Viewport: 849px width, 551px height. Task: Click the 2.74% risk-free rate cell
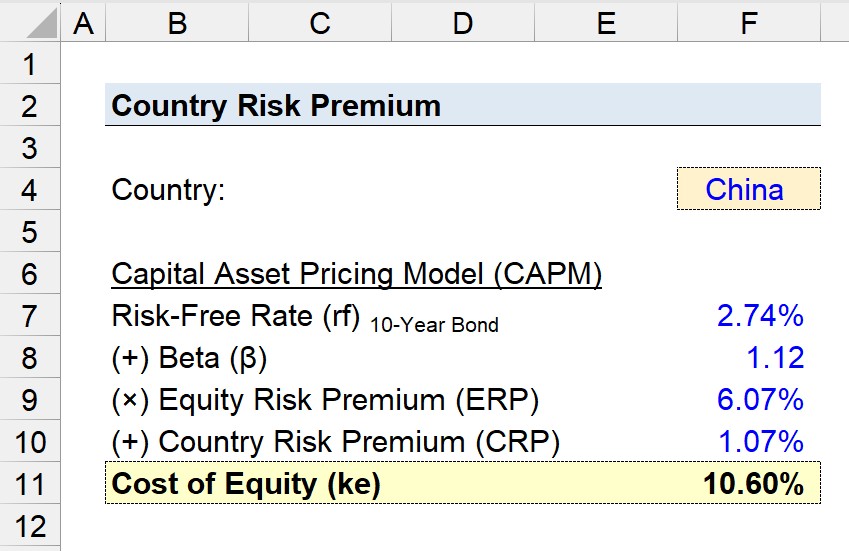point(749,316)
